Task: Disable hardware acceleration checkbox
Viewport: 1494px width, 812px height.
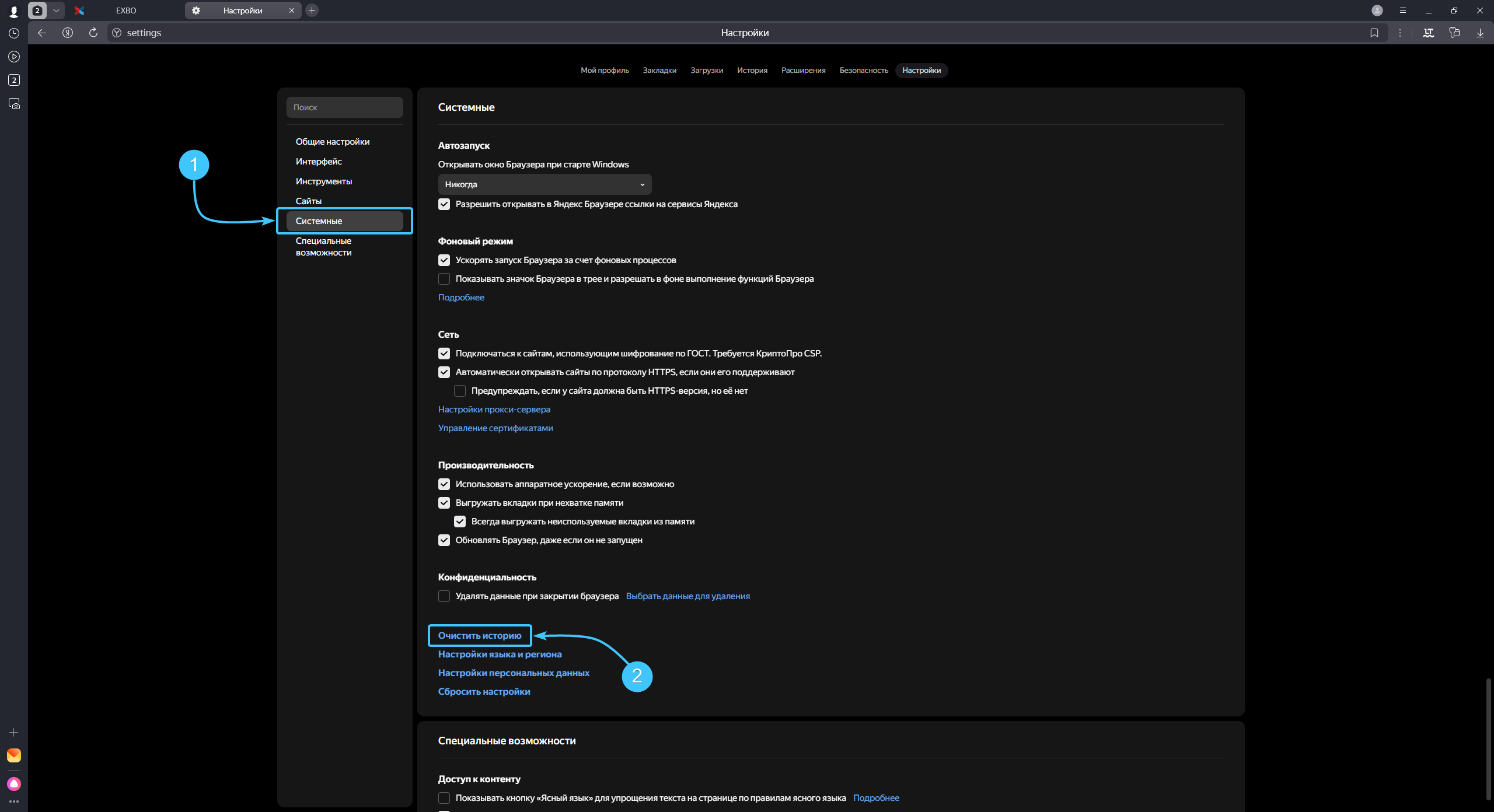Action: pos(444,484)
